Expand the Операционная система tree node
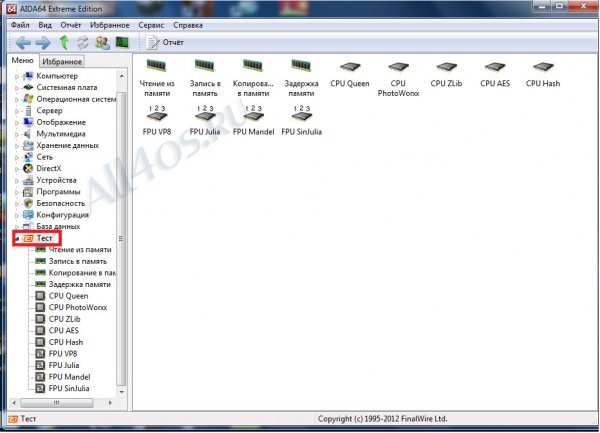The width and height of the screenshot is (600, 433). (17, 99)
